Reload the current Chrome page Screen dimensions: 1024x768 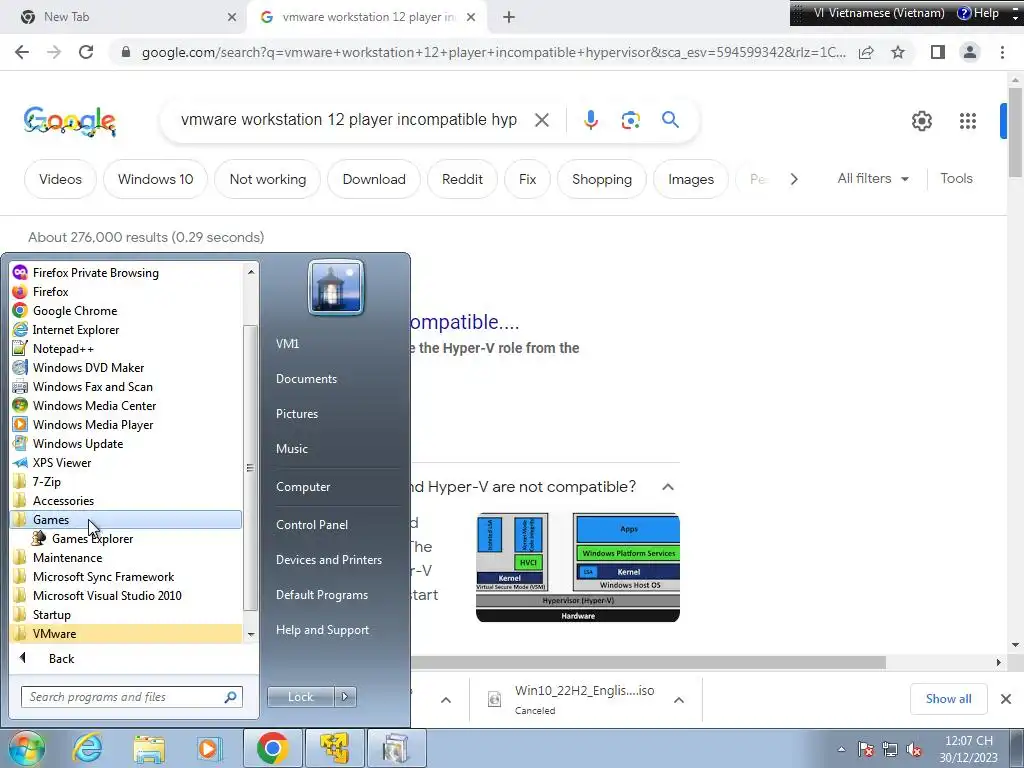86,52
